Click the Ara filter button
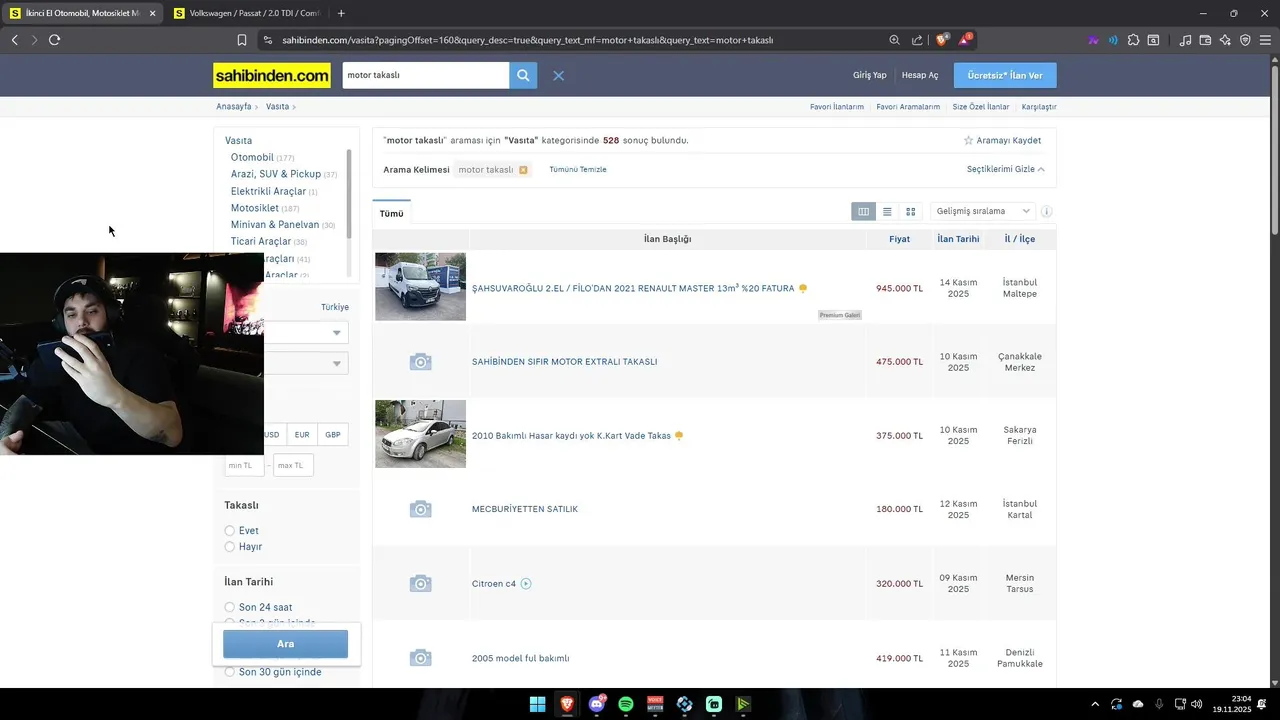 pyautogui.click(x=285, y=644)
